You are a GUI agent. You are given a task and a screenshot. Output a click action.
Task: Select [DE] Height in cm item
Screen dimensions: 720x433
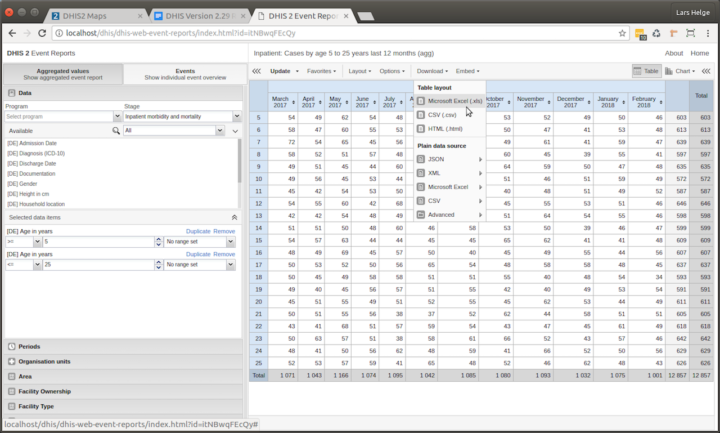click(x=28, y=194)
